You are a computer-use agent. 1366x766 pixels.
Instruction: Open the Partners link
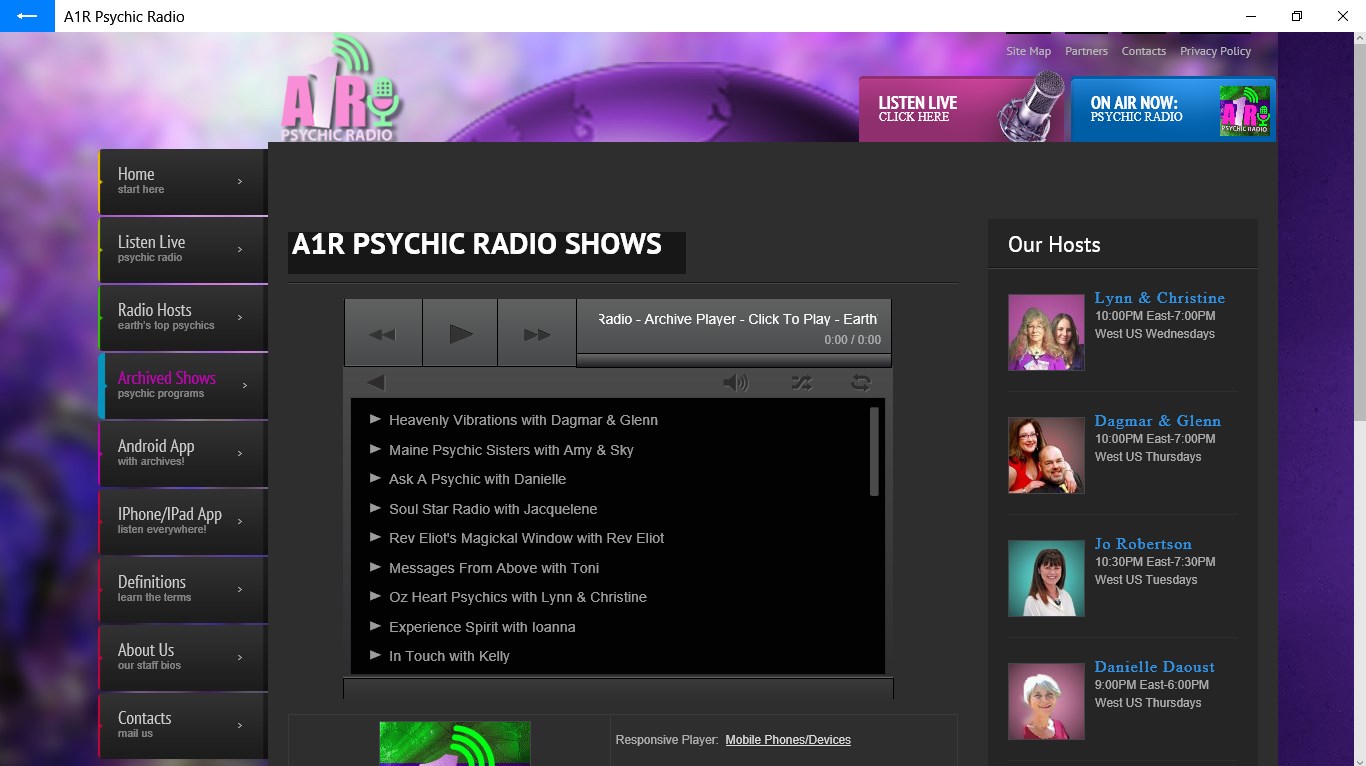[x=1086, y=51]
